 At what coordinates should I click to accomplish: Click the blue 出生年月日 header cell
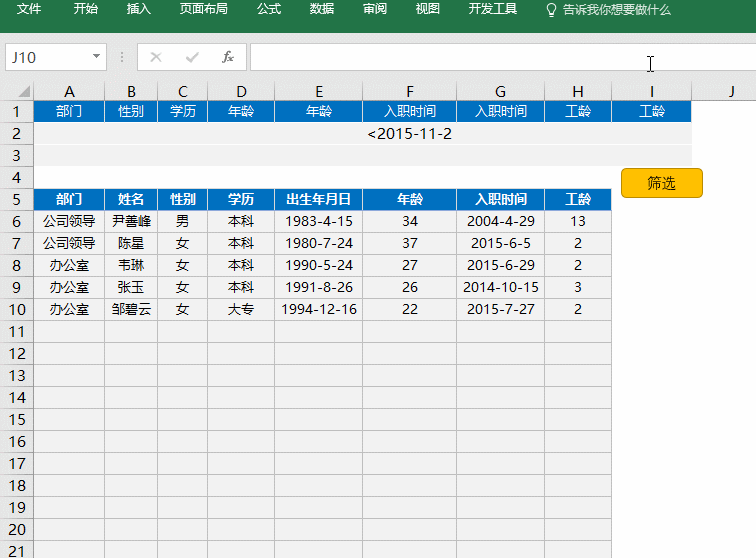(318, 199)
